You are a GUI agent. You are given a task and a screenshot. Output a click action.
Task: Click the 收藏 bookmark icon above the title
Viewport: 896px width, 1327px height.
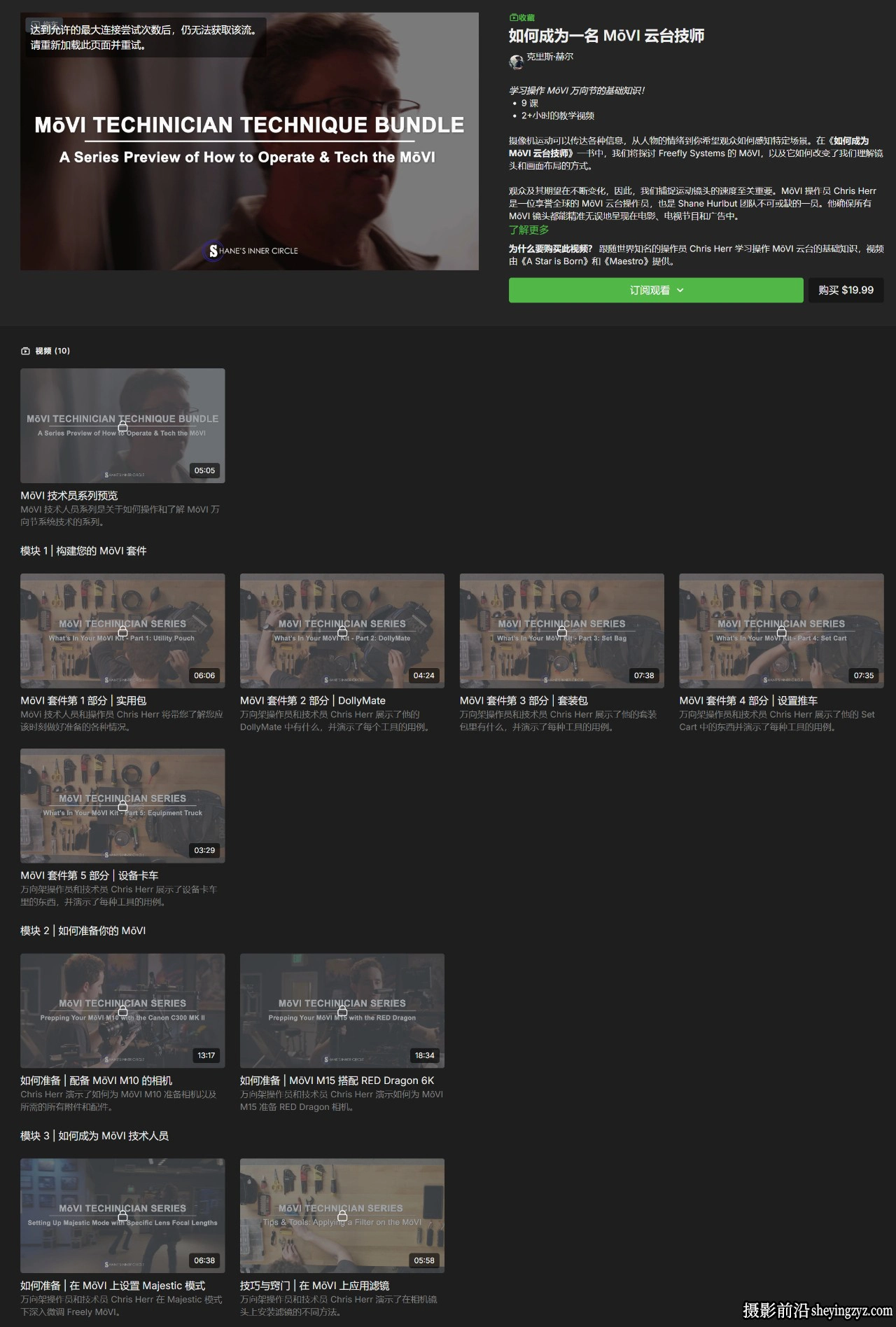point(513,18)
